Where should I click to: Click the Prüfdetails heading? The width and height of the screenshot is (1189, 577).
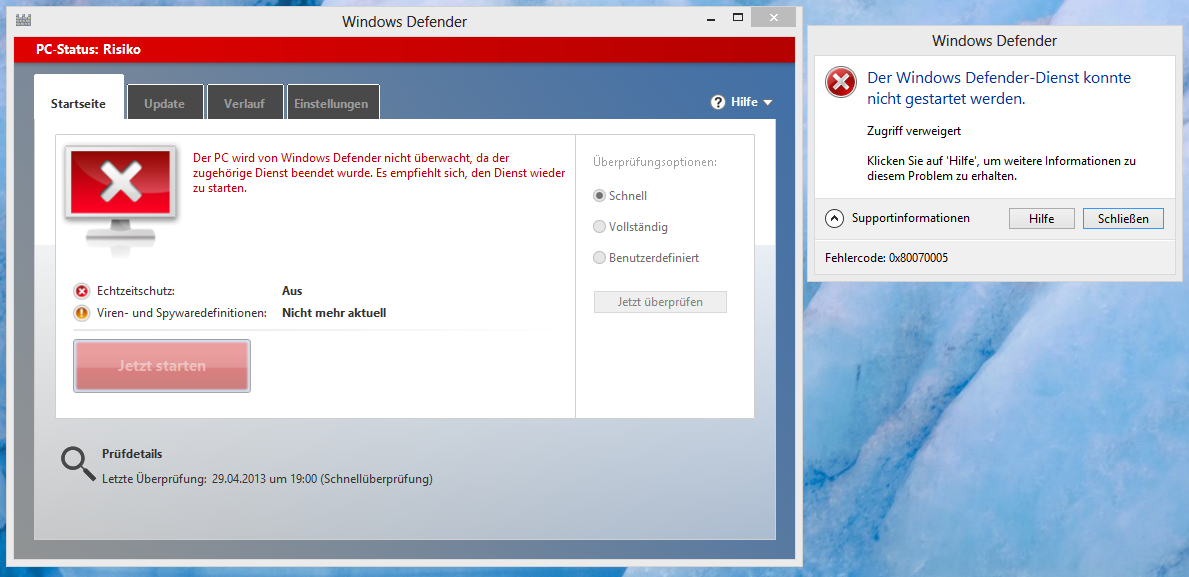coord(132,454)
